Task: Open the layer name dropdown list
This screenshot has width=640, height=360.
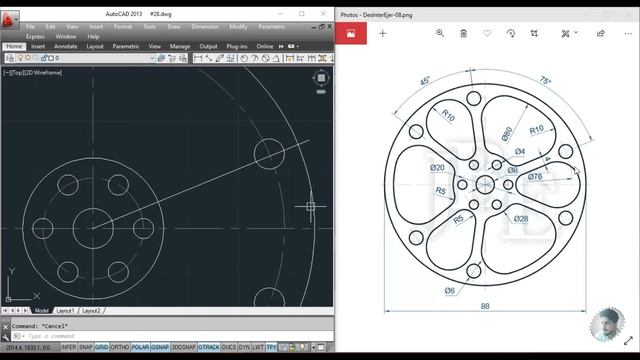Action: pyautogui.click(x=152, y=58)
